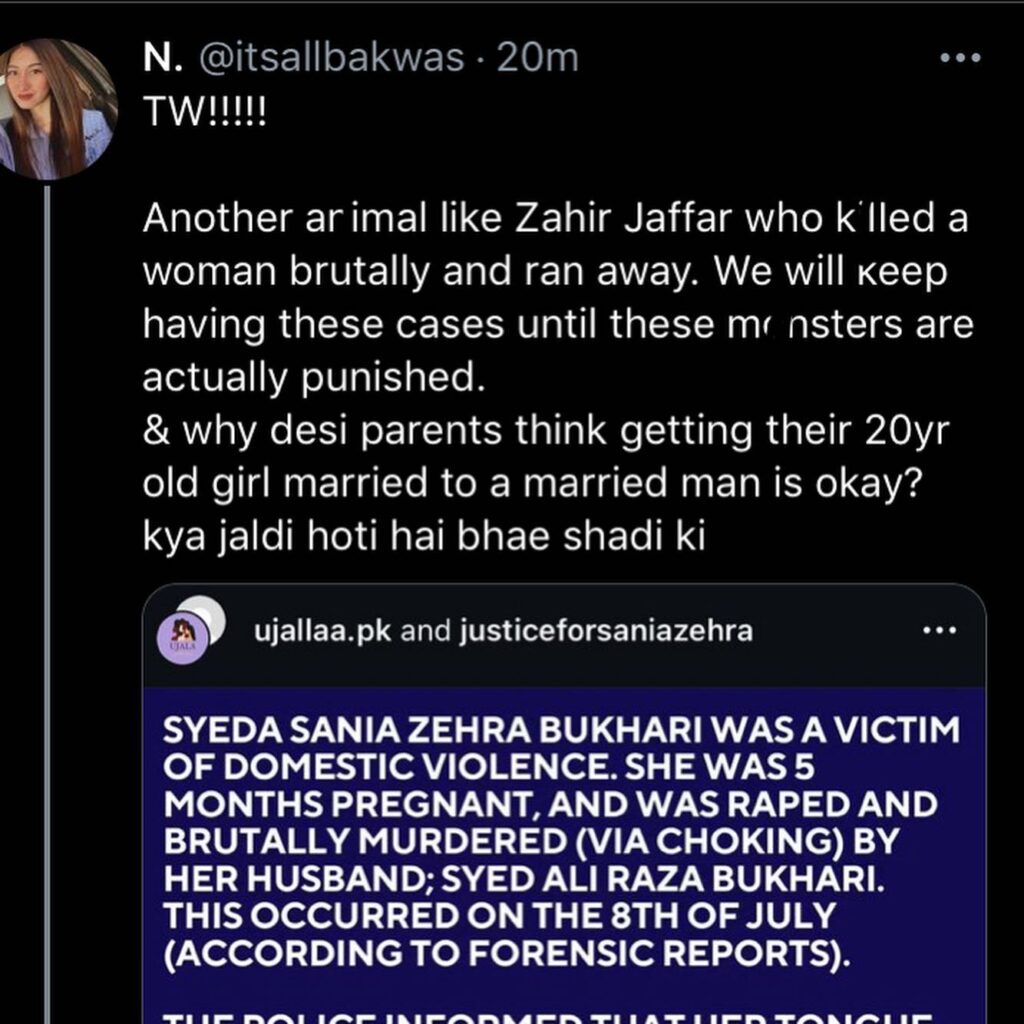Tap the 'kya jaldi hoti hai' line
This screenshot has height=1024, width=1024.
pos(424,537)
